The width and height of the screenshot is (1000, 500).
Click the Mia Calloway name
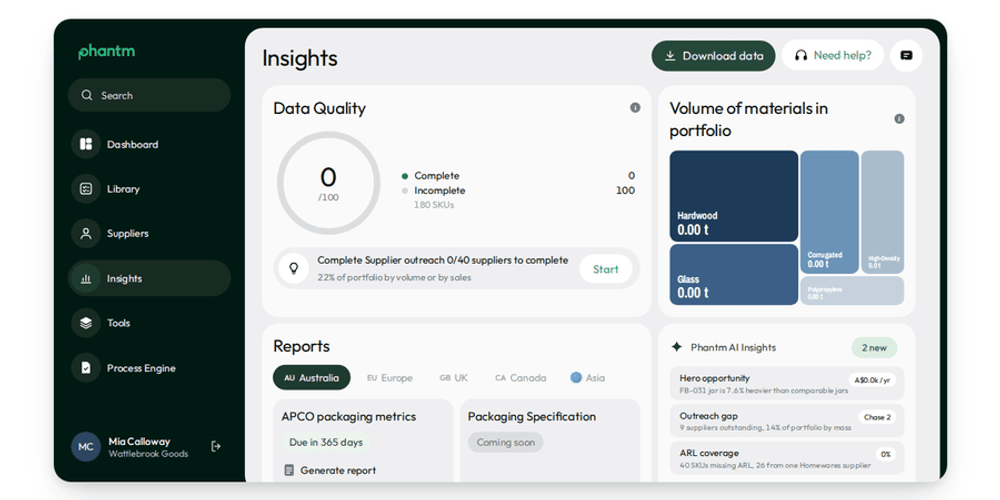tap(139, 441)
